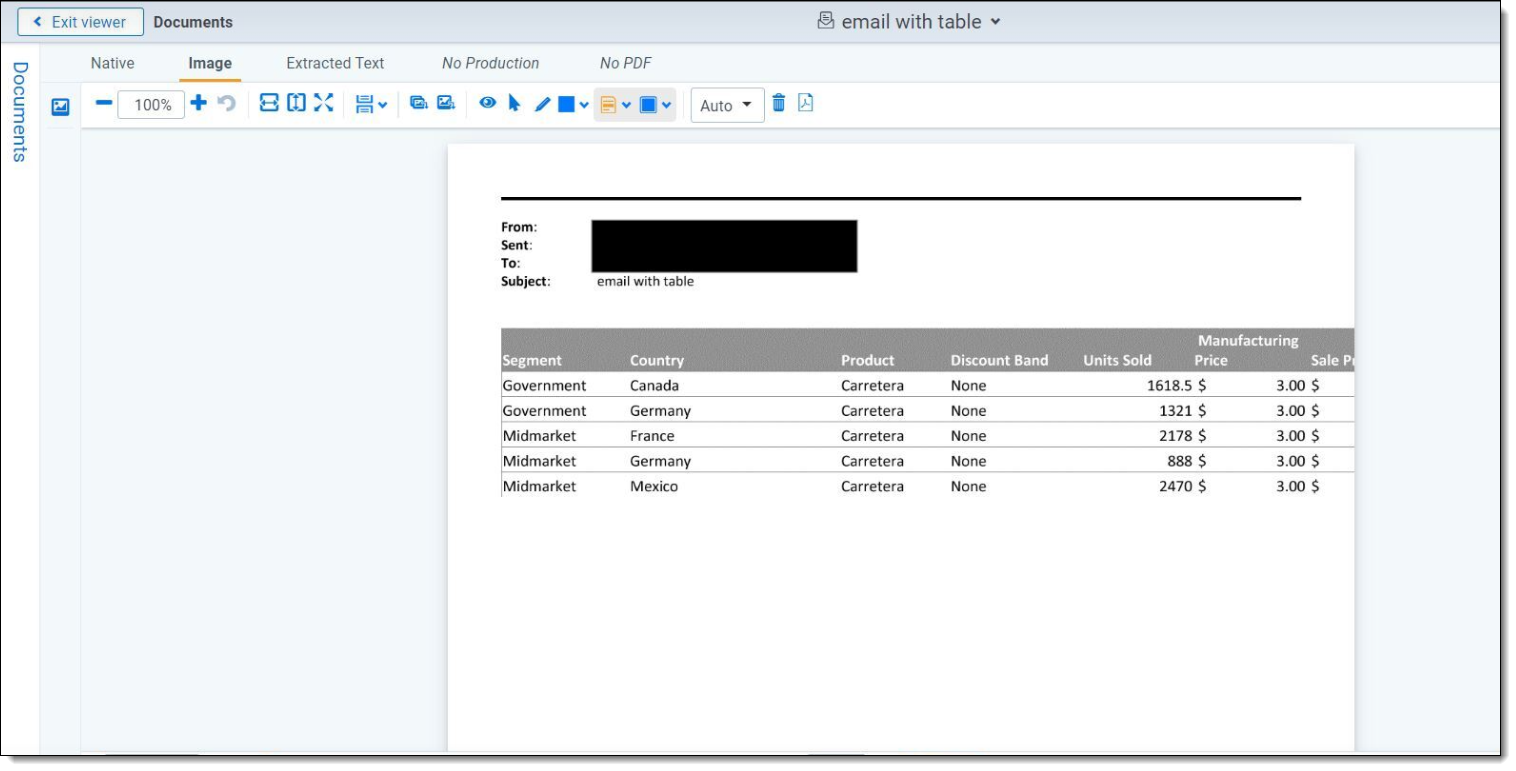Click the zoom out minus icon
Viewport: 1516px width, 771px height.
103,103
